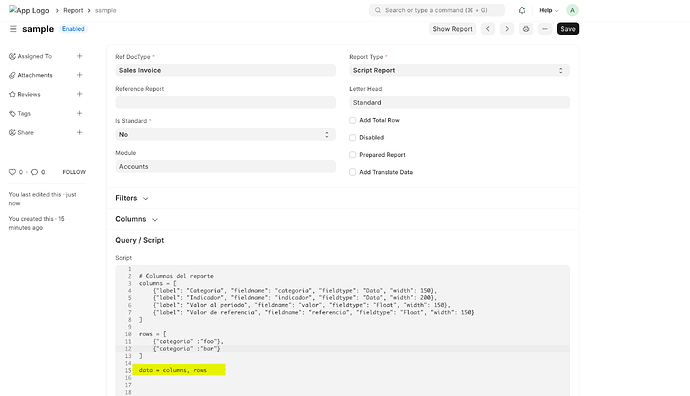Enable the Add Total Row checkbox
690x396 pixels.
[352, 120]
